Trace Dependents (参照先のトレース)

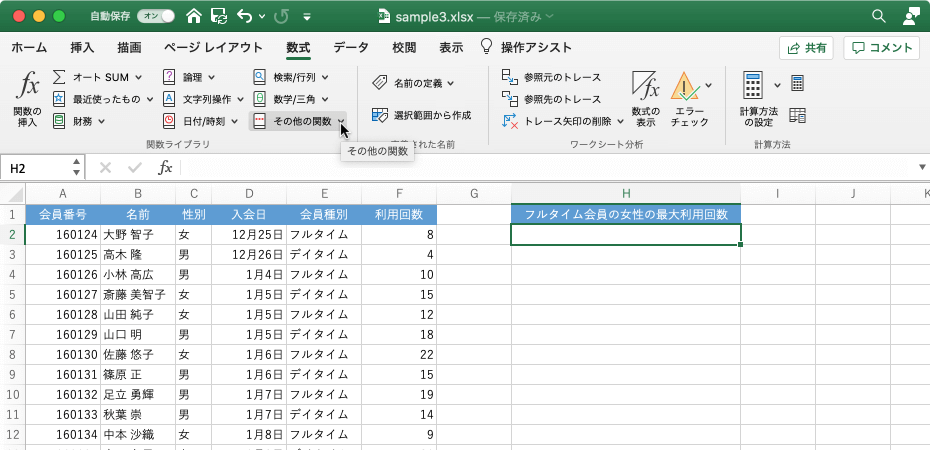coord(552,99)
